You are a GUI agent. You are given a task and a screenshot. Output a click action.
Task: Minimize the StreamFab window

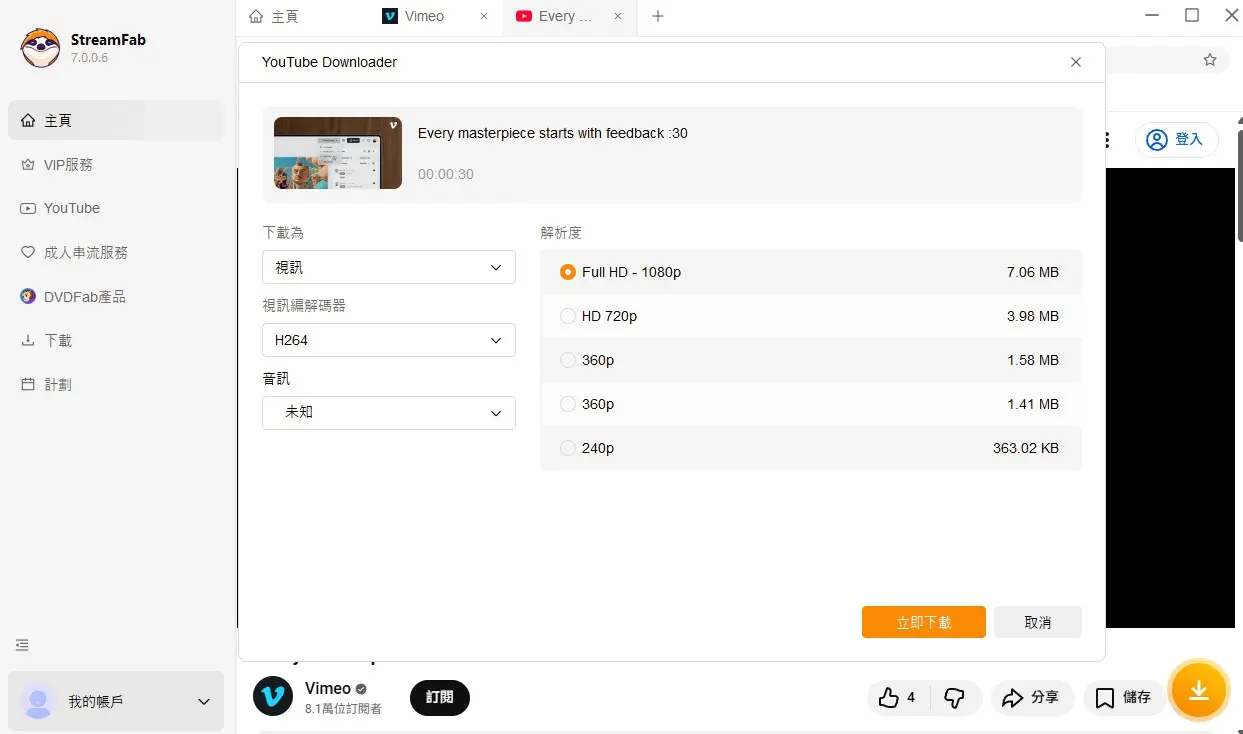click(x=1152, y=15)
